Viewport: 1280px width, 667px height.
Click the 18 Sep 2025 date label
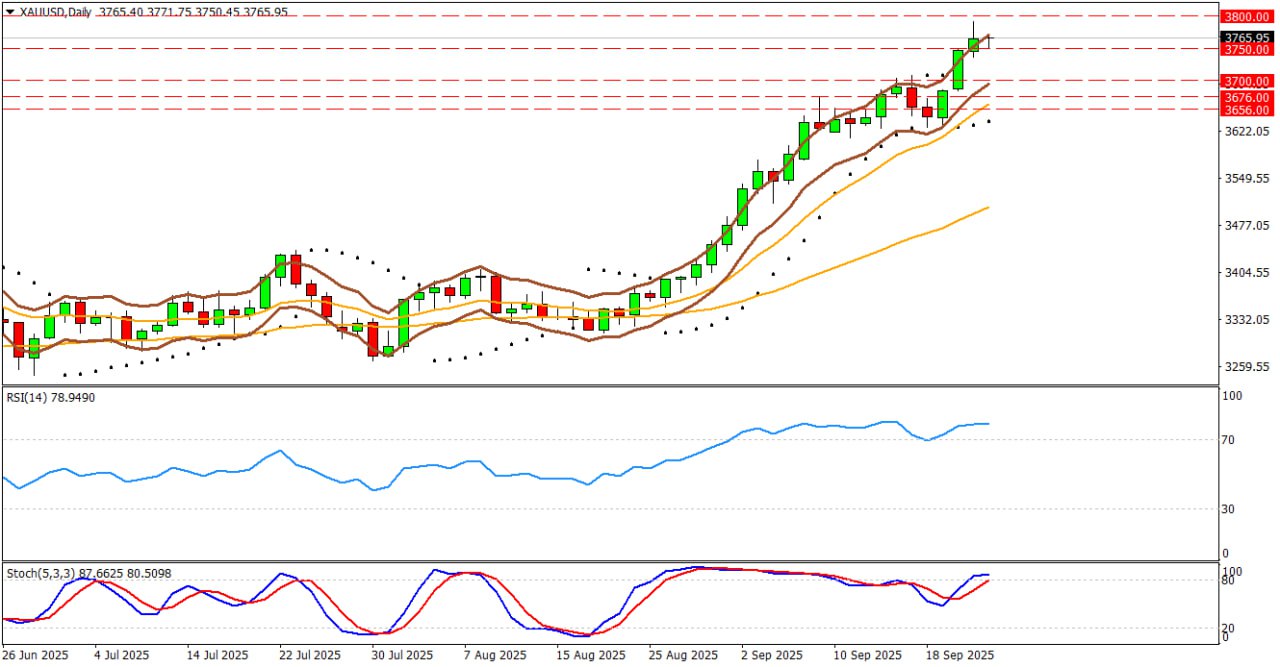coord(958,655)
